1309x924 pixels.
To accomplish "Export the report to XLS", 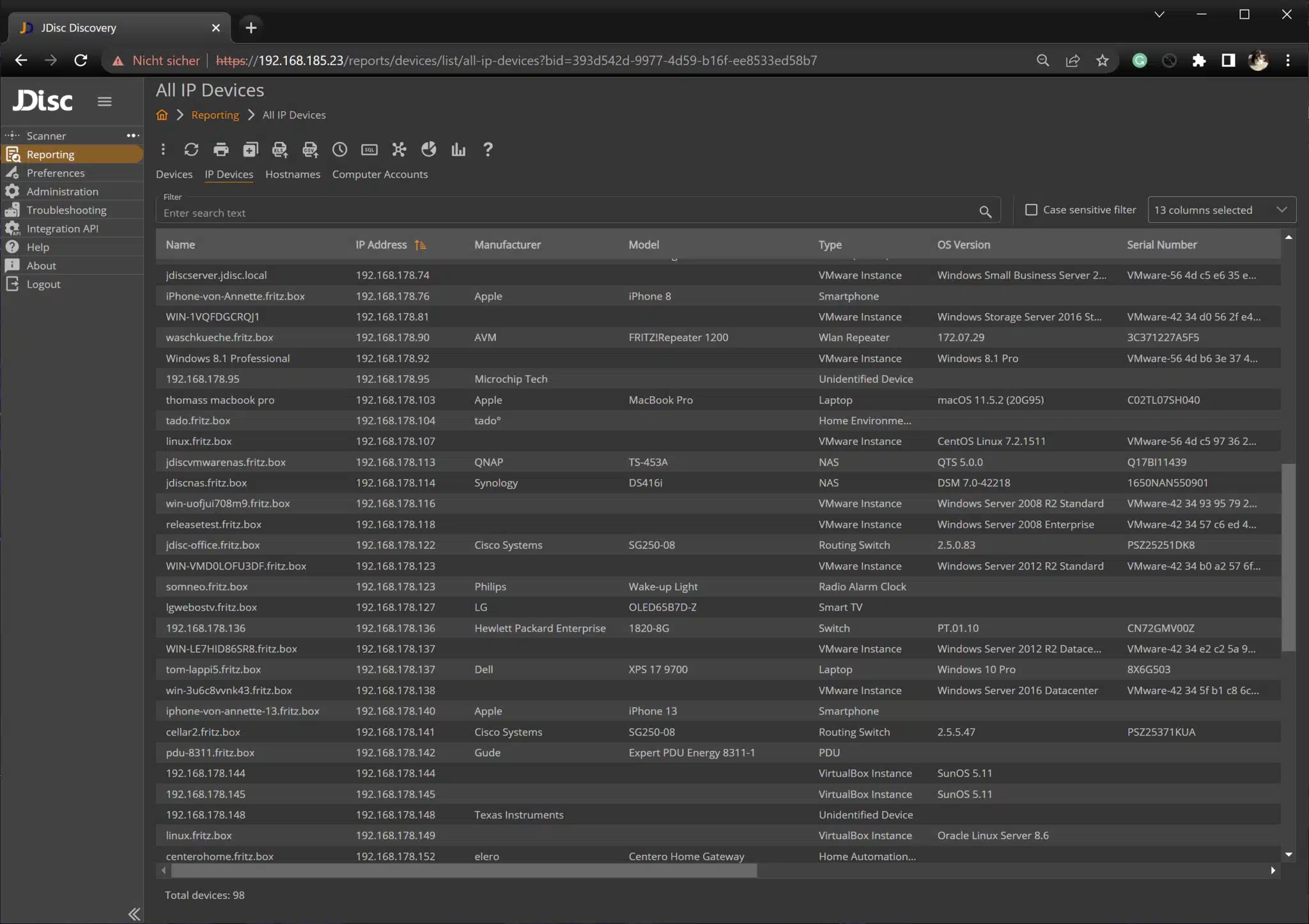I will tap(279, 149).
